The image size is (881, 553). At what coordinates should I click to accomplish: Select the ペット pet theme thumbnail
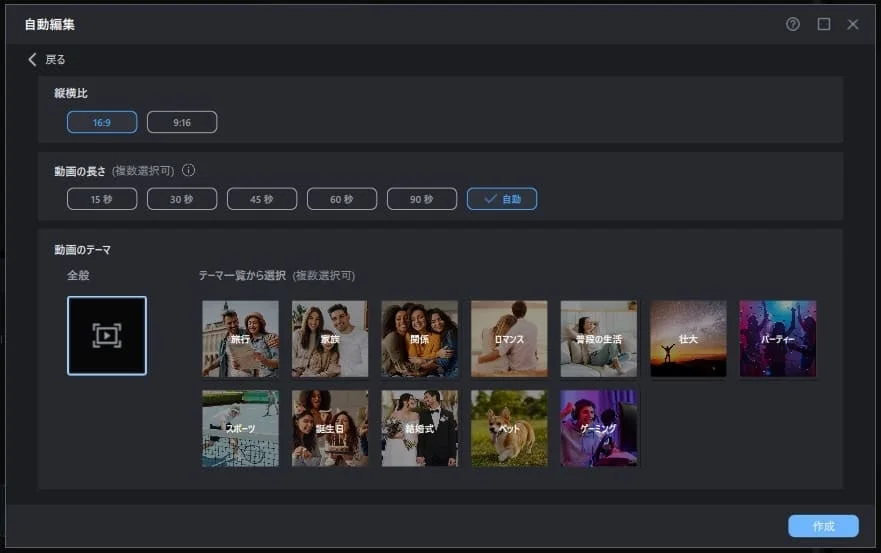509,428
